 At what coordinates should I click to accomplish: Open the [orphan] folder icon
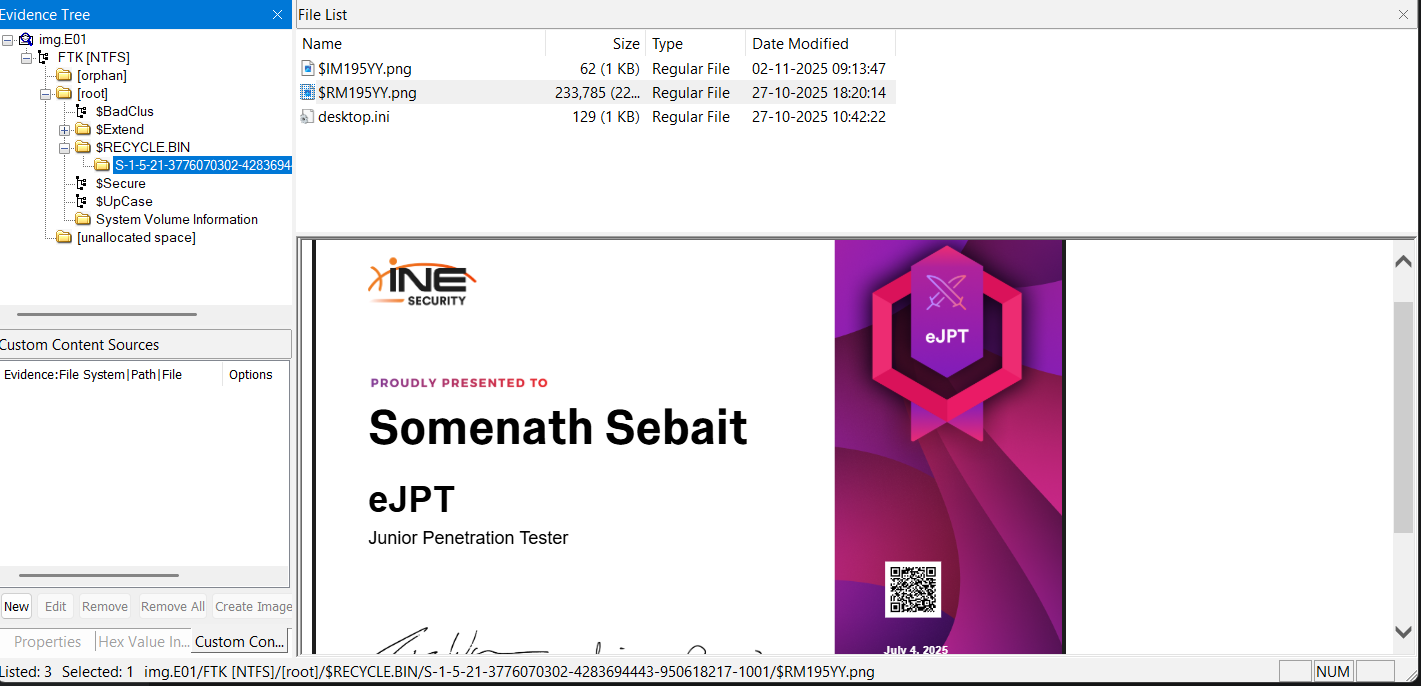pyautogui.click(x=64, y=75)
